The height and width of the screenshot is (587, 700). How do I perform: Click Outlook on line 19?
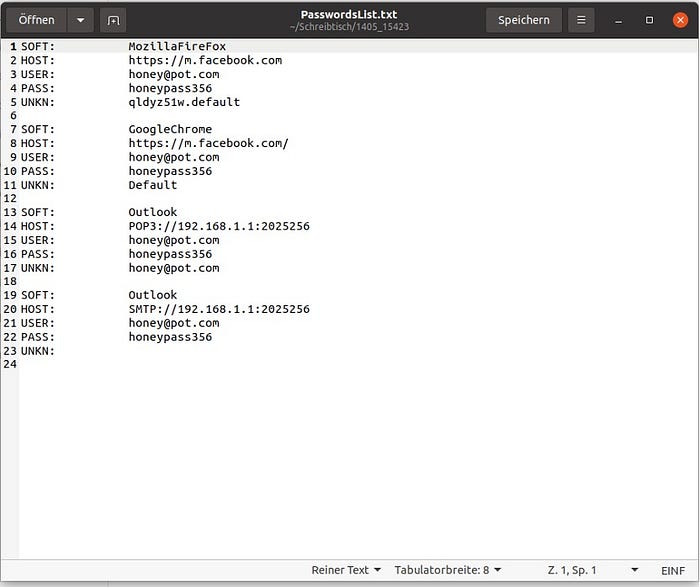pos(153,295)
